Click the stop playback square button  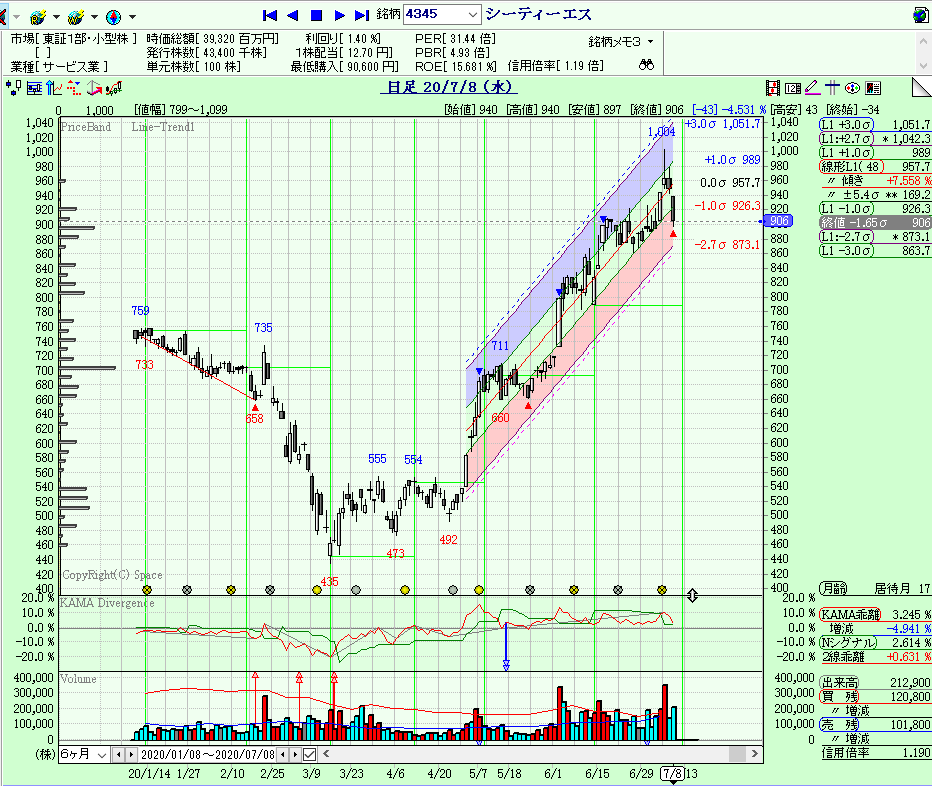tap(316, 15)
